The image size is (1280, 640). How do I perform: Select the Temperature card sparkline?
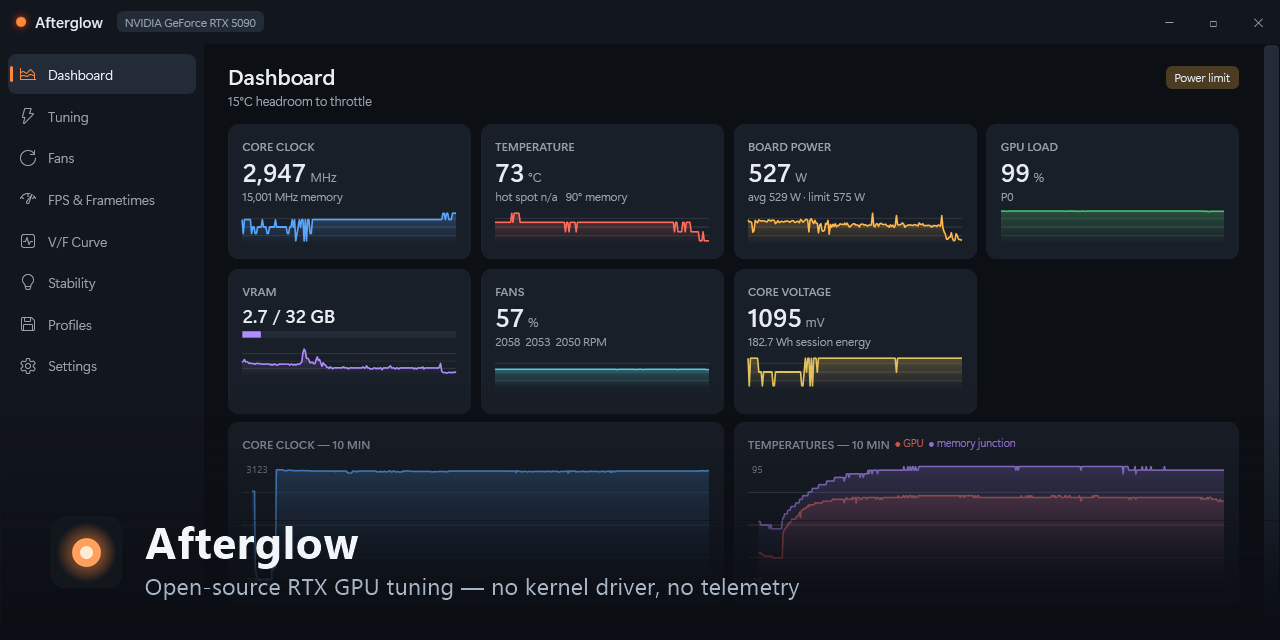602,229
